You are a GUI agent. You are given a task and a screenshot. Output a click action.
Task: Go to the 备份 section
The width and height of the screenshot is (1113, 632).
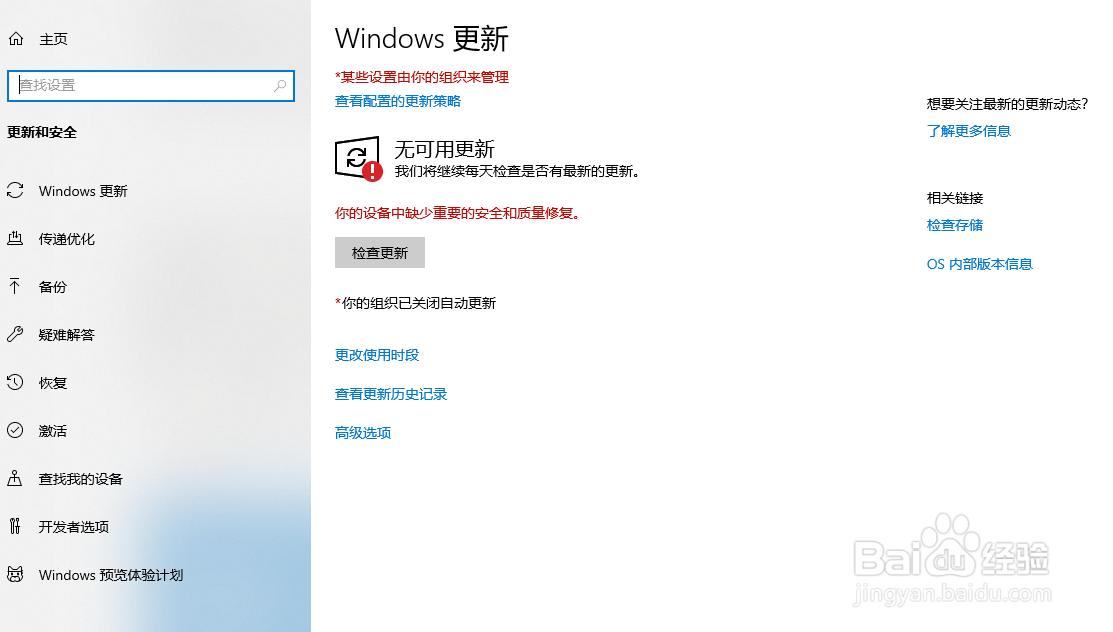pos(53,287)
